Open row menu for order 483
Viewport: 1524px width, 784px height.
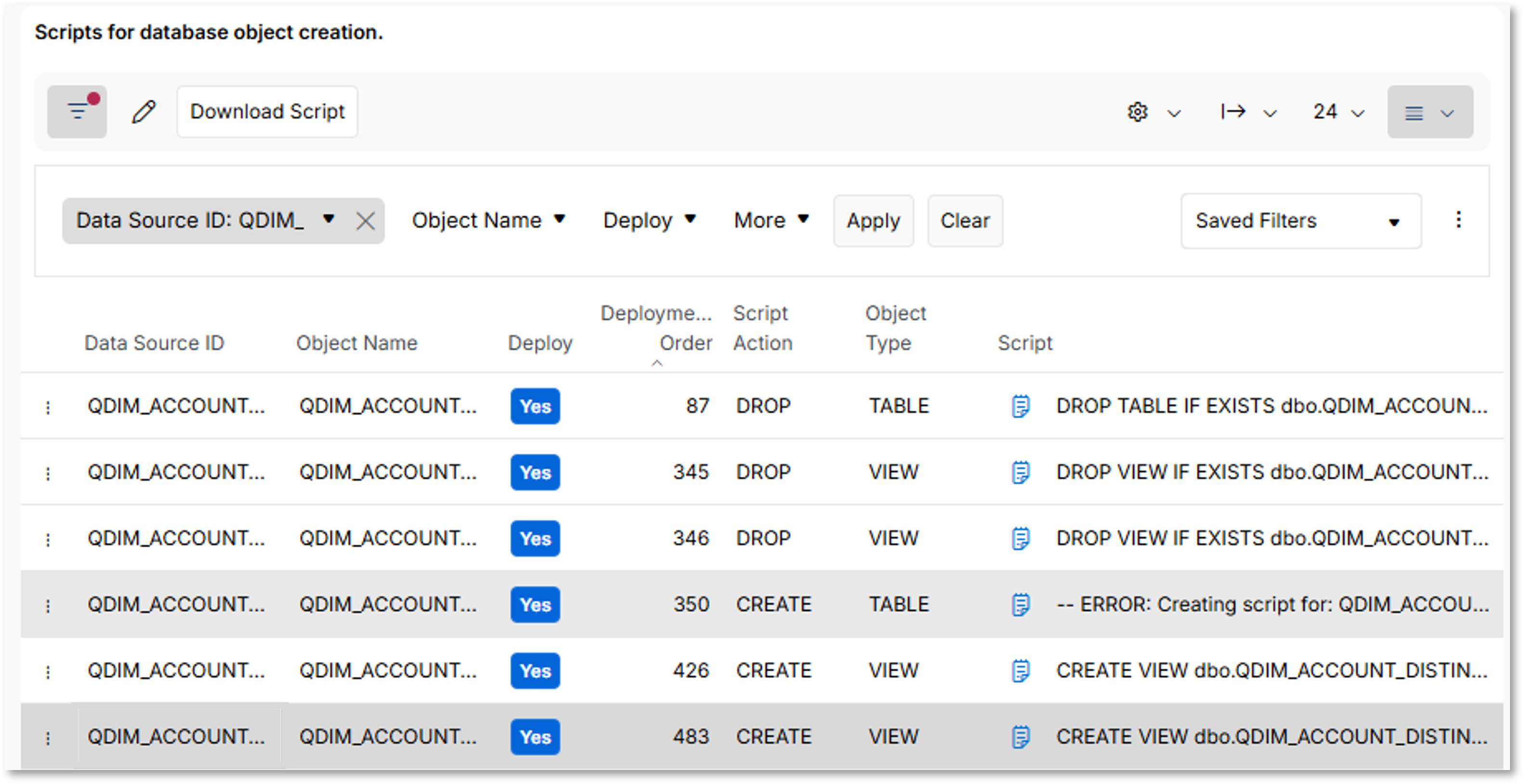click(47, 737)
